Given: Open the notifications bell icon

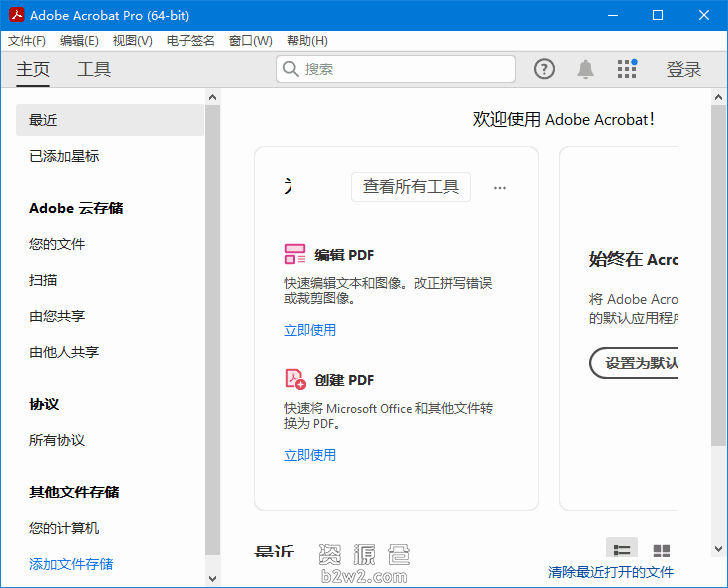Looking at the screenshot, I should 586,69.
